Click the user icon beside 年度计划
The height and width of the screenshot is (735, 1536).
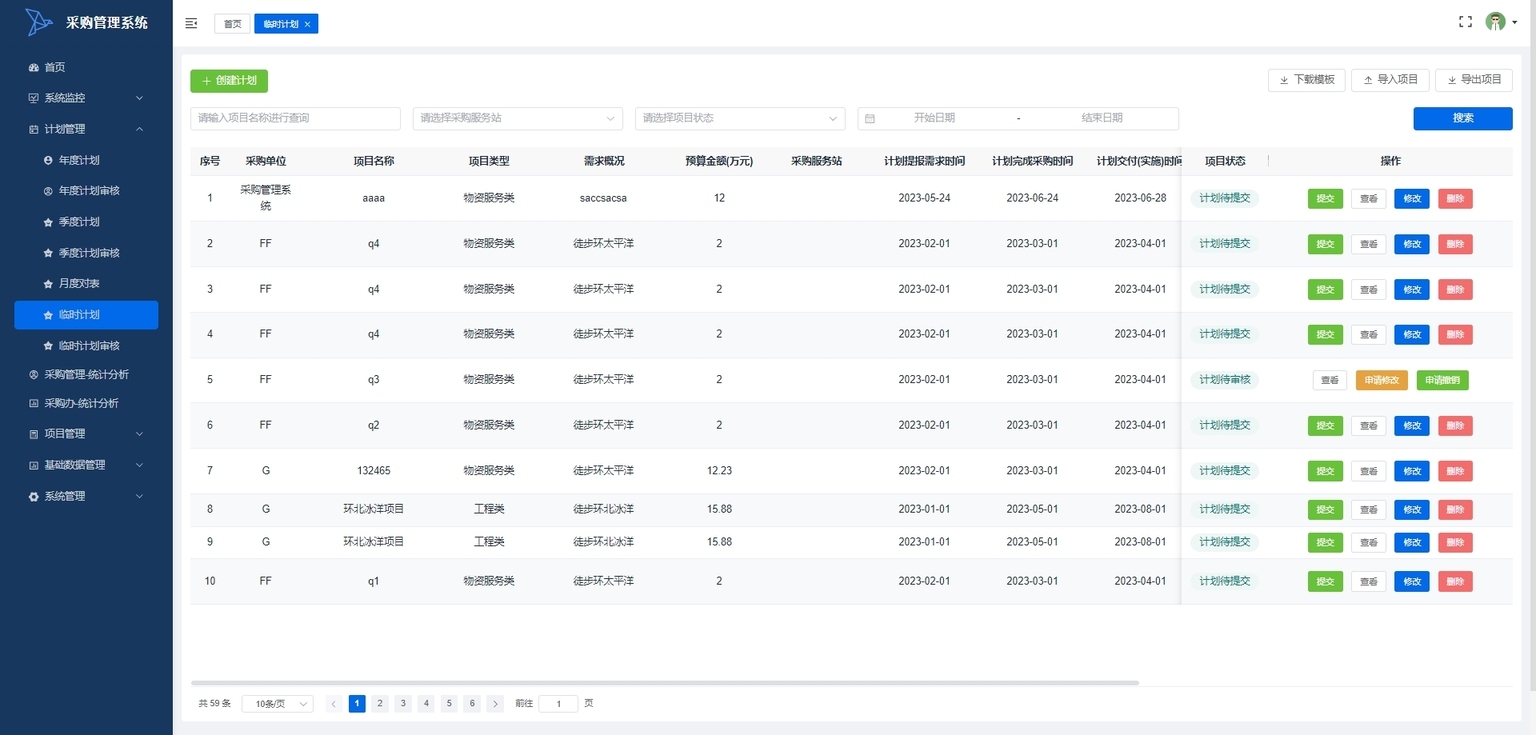click(48, 160)
